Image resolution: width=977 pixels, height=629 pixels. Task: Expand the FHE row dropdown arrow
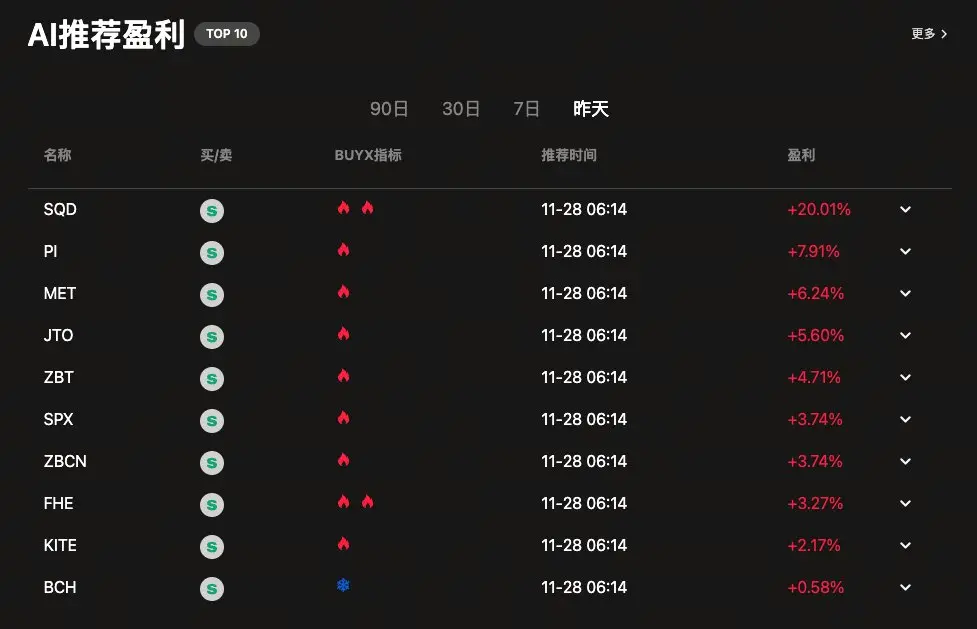[x=905, y=504]
